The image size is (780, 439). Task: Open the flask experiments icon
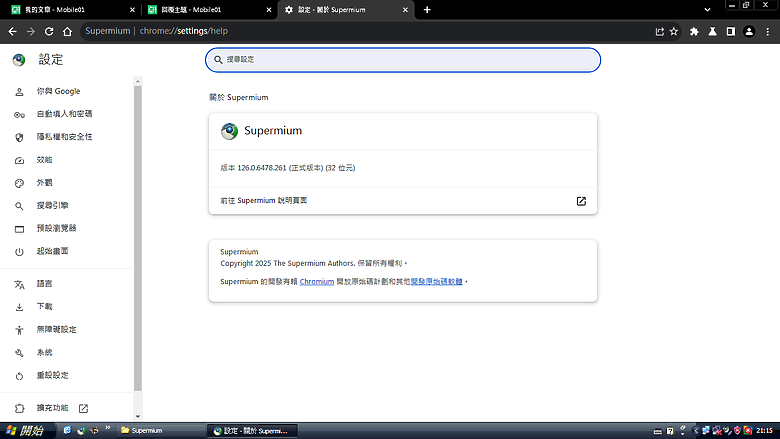712,31
